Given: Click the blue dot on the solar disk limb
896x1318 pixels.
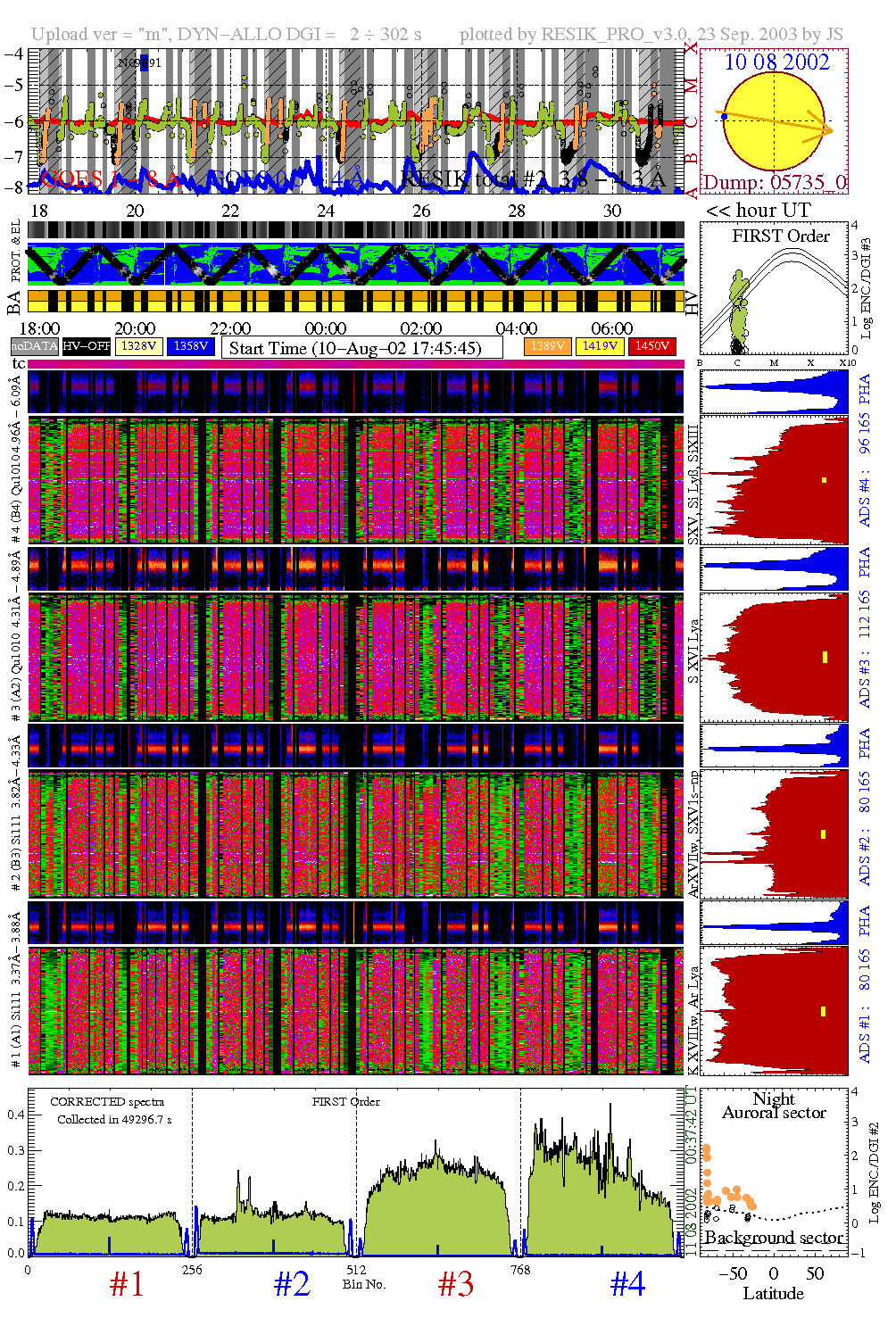Looking at the screenshot, I should (725, 117).
